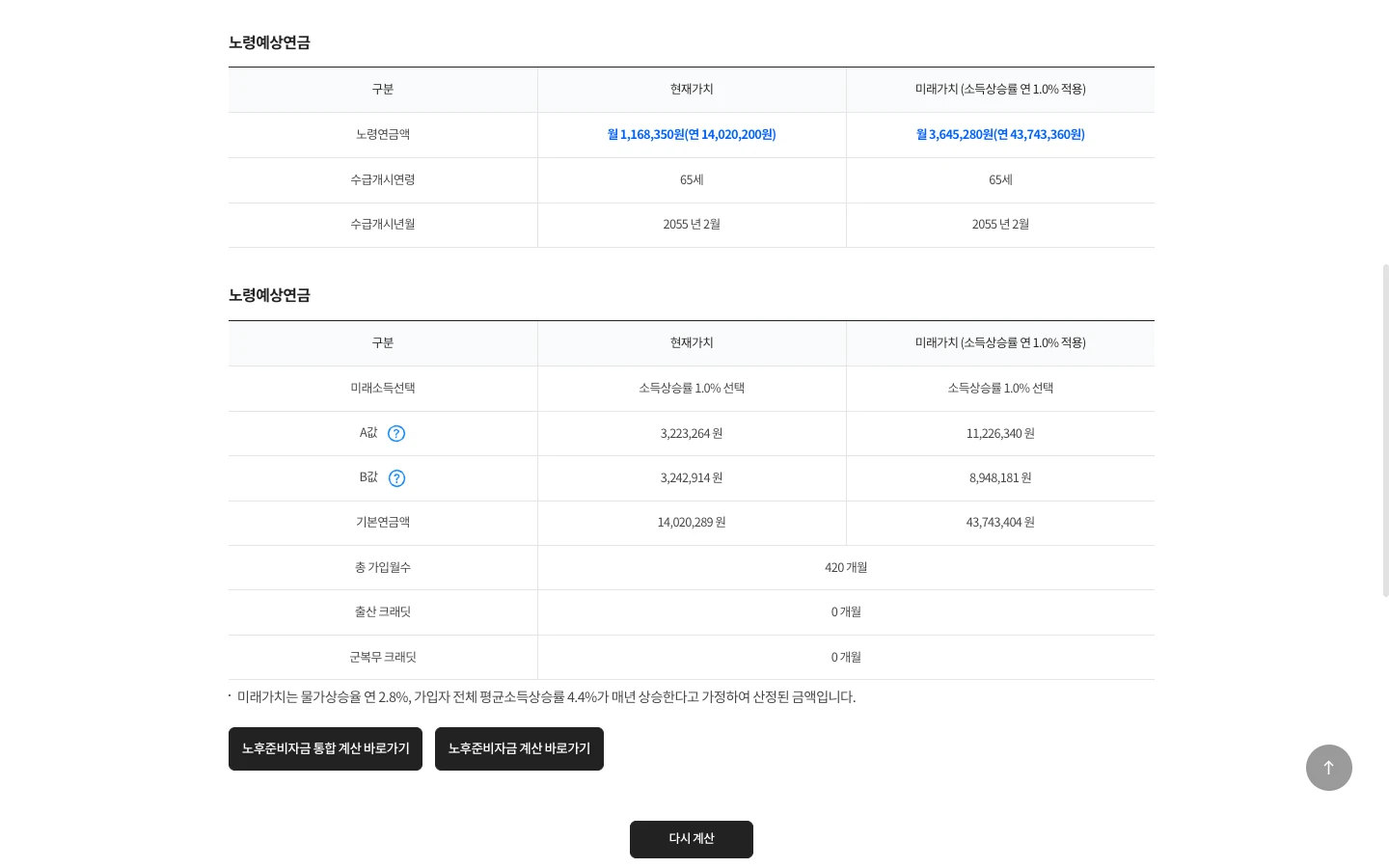Click the 기본연금액 current value 14,020,289 원

[x=692, y=523]
